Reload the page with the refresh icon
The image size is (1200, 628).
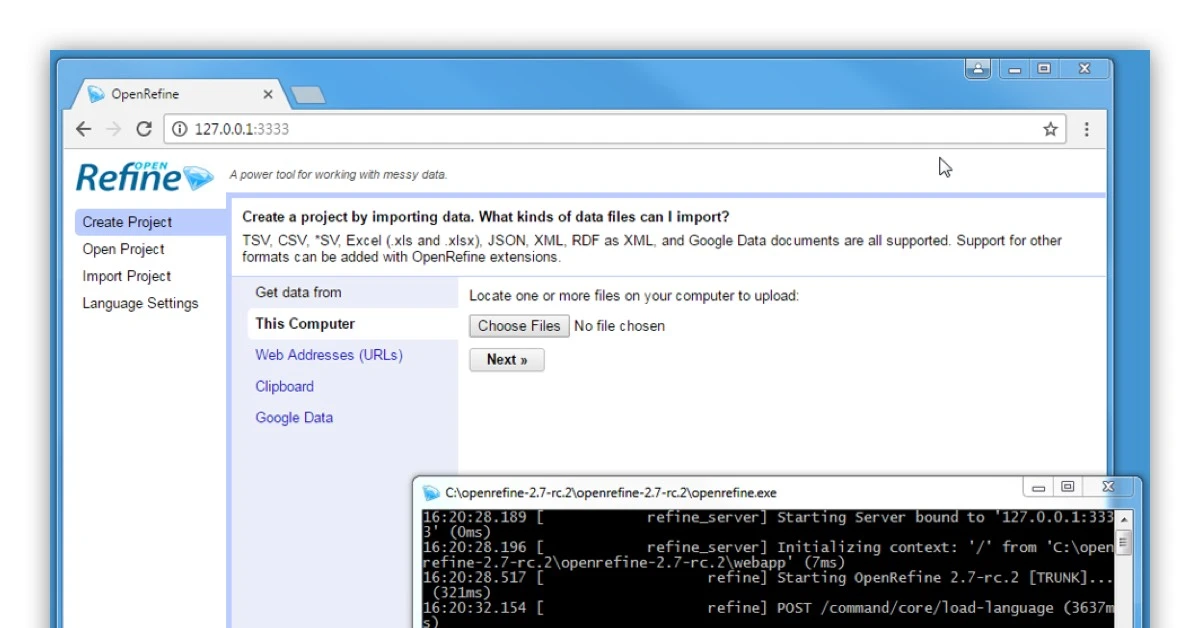pyautogui.click(x=144, y=129)
